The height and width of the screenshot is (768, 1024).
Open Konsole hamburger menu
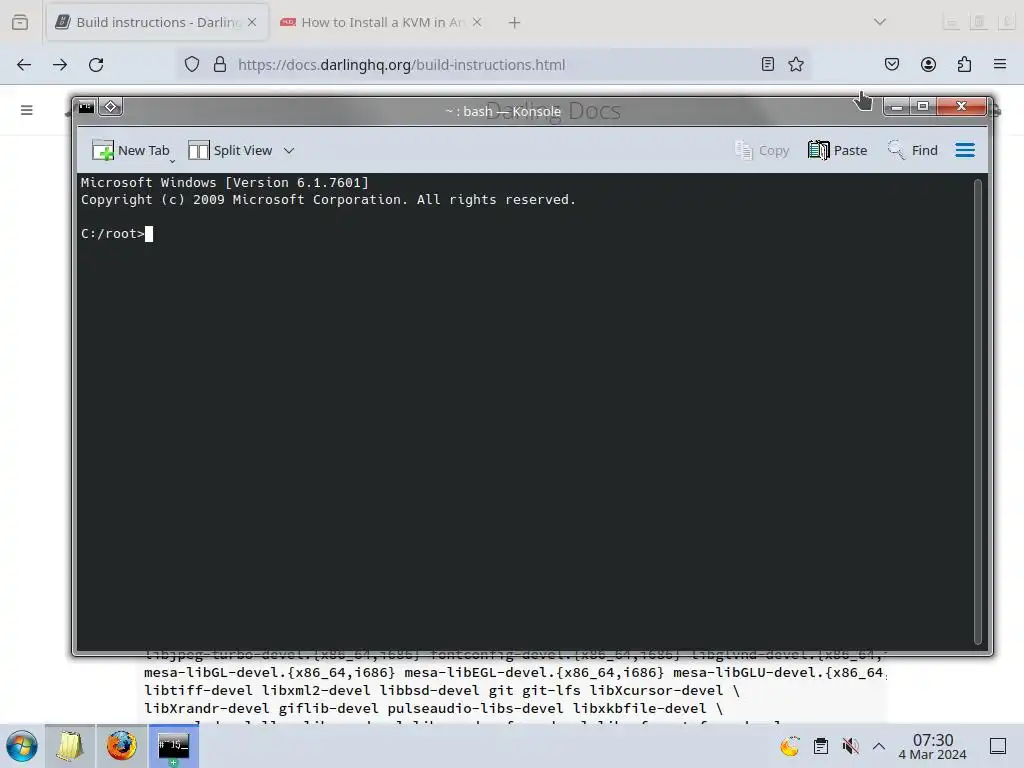(x=965, y=151)
